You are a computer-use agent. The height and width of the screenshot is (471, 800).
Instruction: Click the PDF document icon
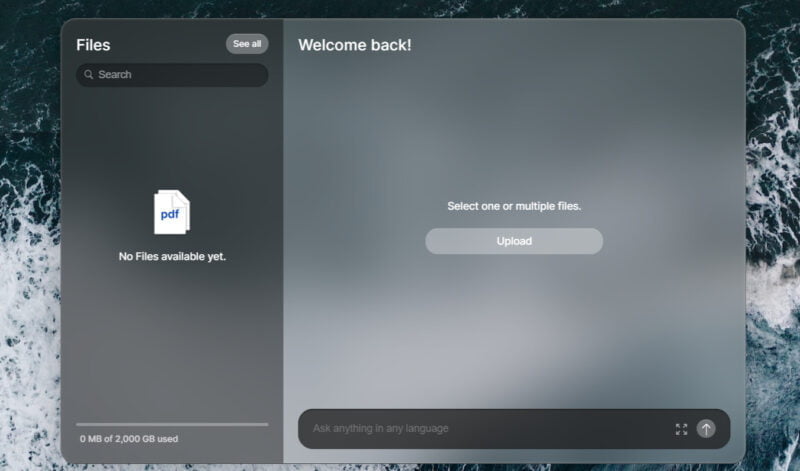tap(171, 212)
